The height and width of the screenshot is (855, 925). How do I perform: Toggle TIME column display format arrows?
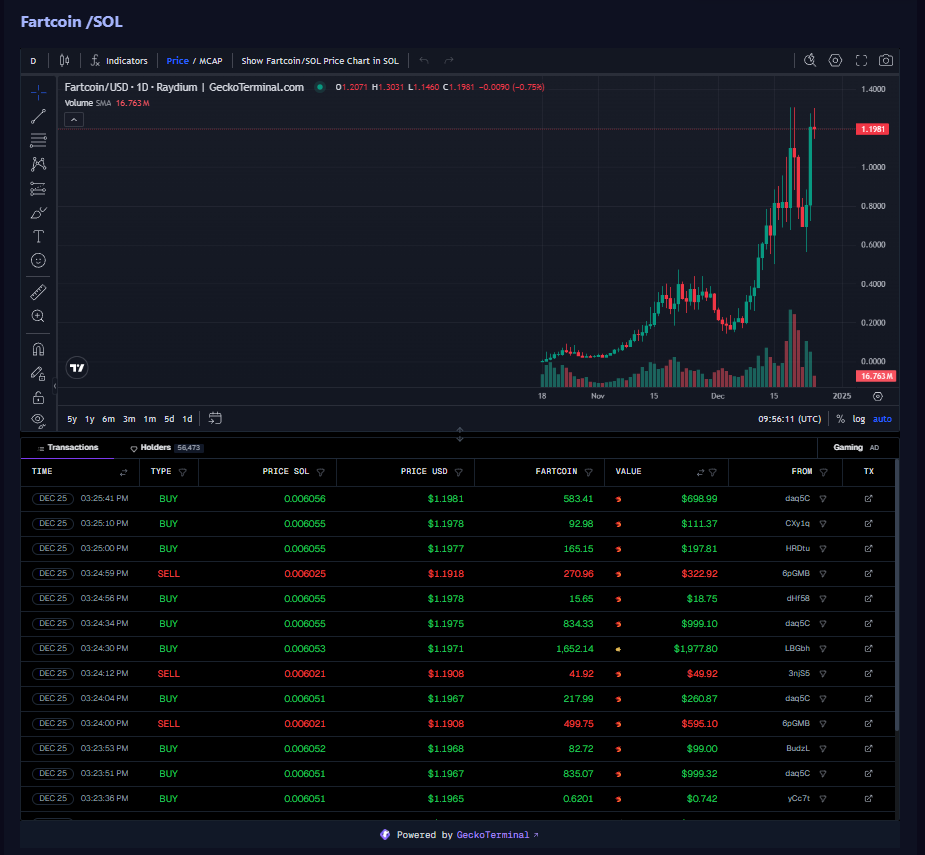coord(123,473)
